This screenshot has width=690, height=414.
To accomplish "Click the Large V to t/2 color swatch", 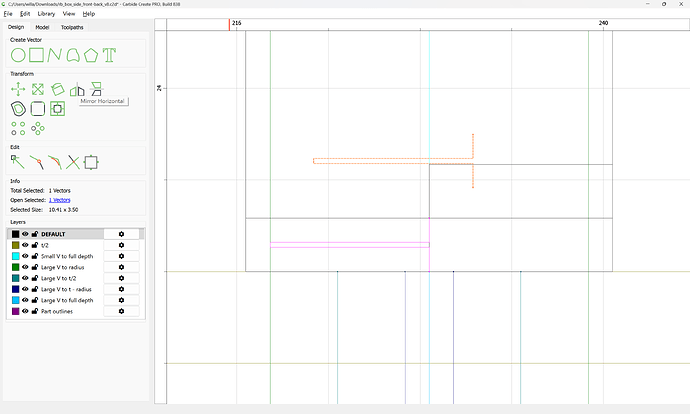I will (x=15, y=278).
